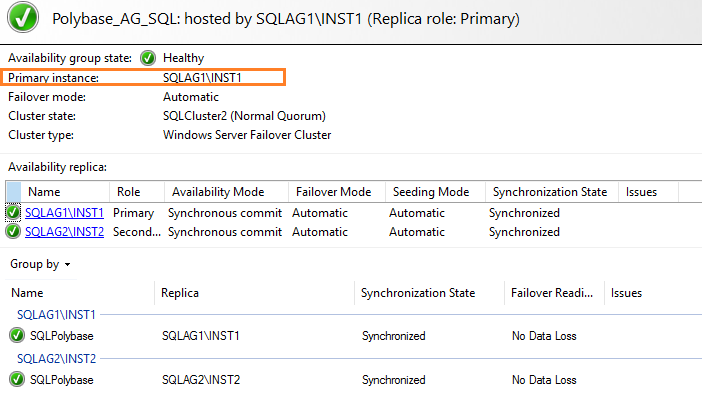
Task: Sort by Seeding Mode column header
Action: coord(429,192)
